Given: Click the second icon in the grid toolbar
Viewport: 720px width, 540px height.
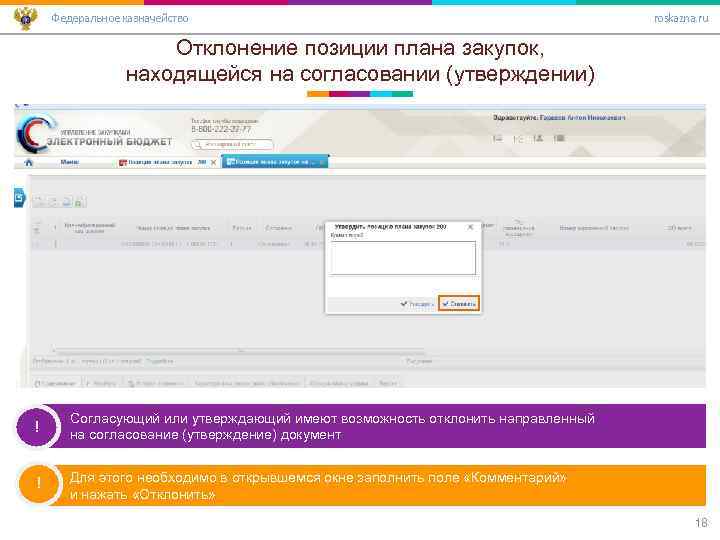Looking at the screenshot, I should [x=53, y=201].
